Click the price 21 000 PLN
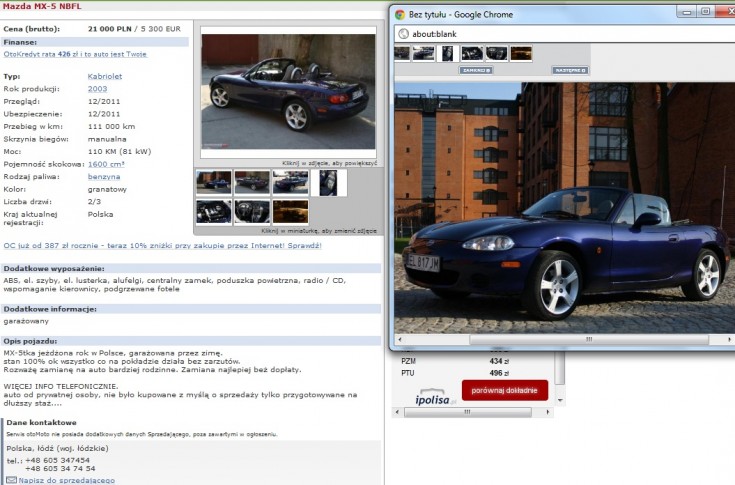 click(110, 29)
